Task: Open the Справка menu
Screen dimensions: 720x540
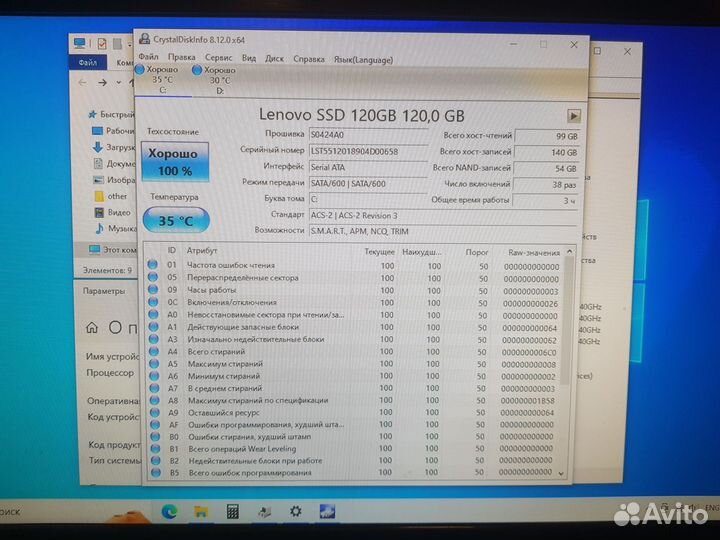Action: click(309, 59)
